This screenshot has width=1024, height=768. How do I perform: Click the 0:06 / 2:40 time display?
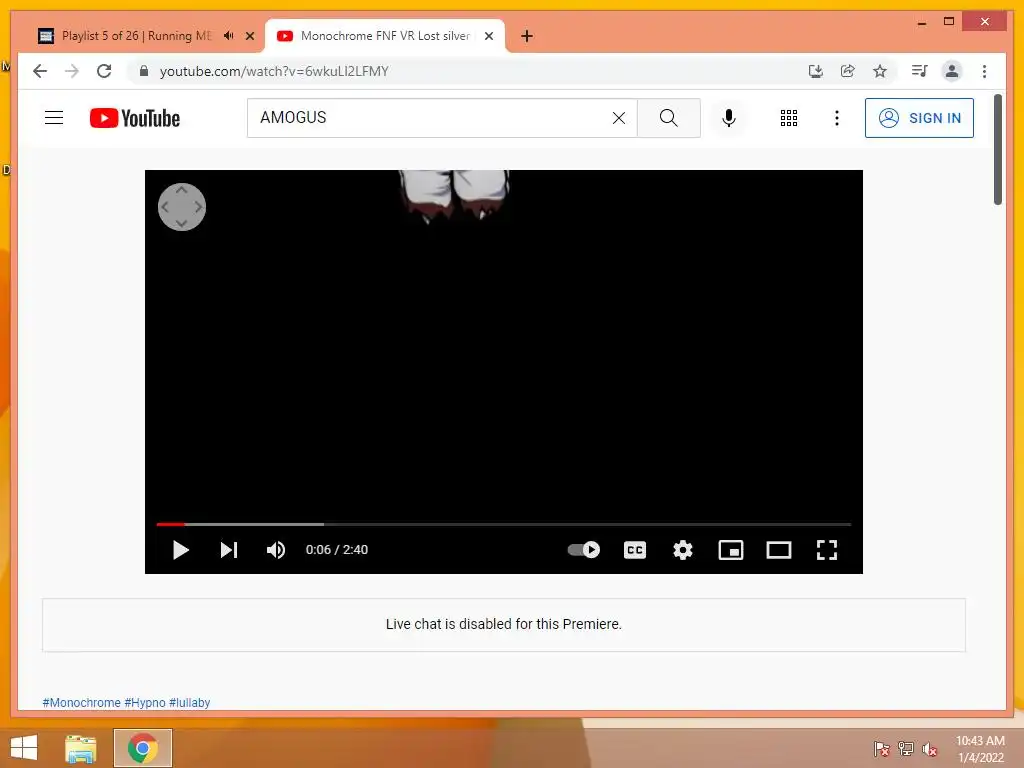point(337,550)
